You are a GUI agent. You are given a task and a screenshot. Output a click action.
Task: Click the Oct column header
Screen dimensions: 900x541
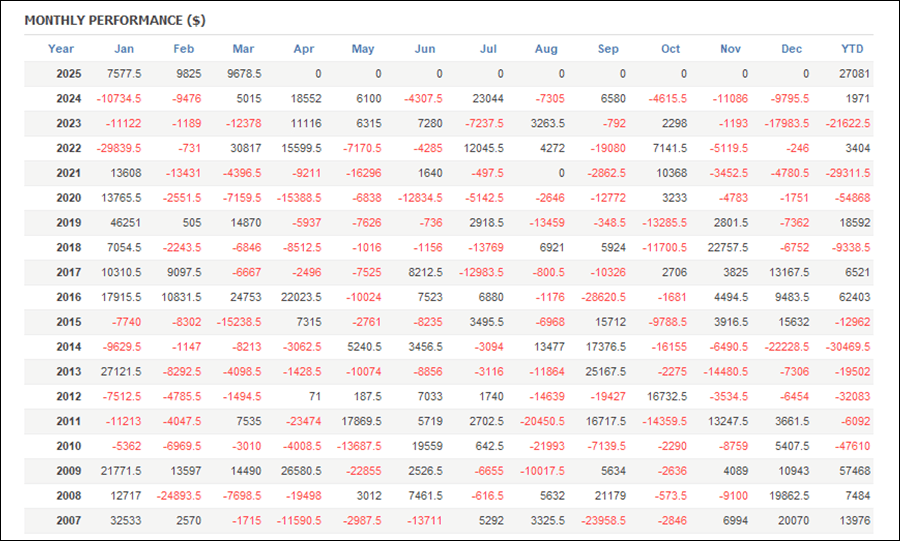click(x=670, y=49)
